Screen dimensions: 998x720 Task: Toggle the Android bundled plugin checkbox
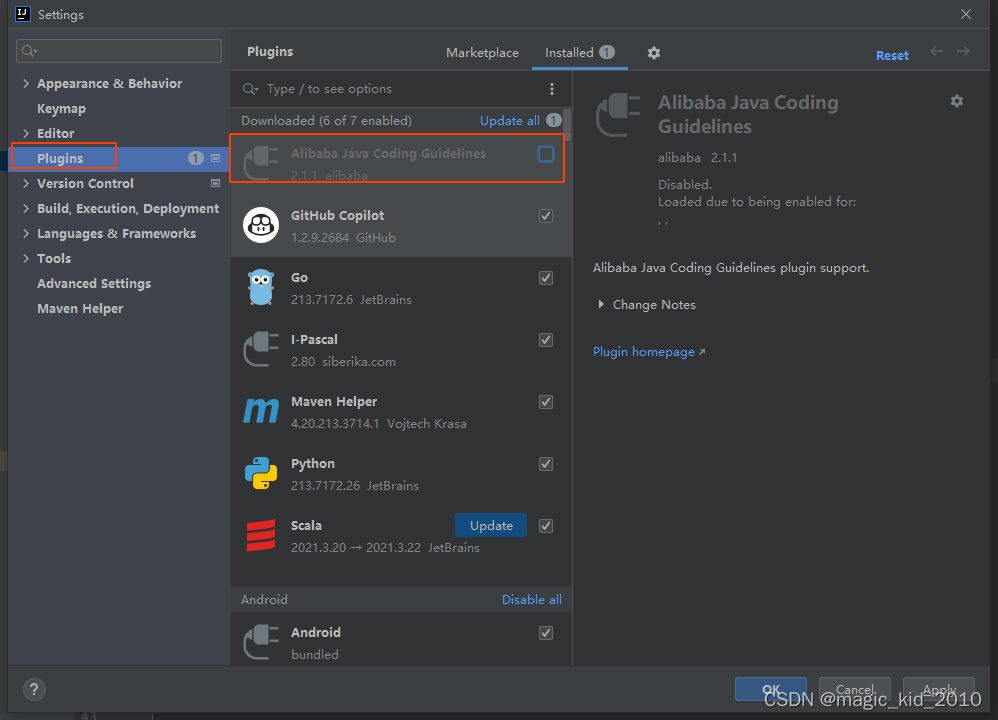(x=546, y=633)
